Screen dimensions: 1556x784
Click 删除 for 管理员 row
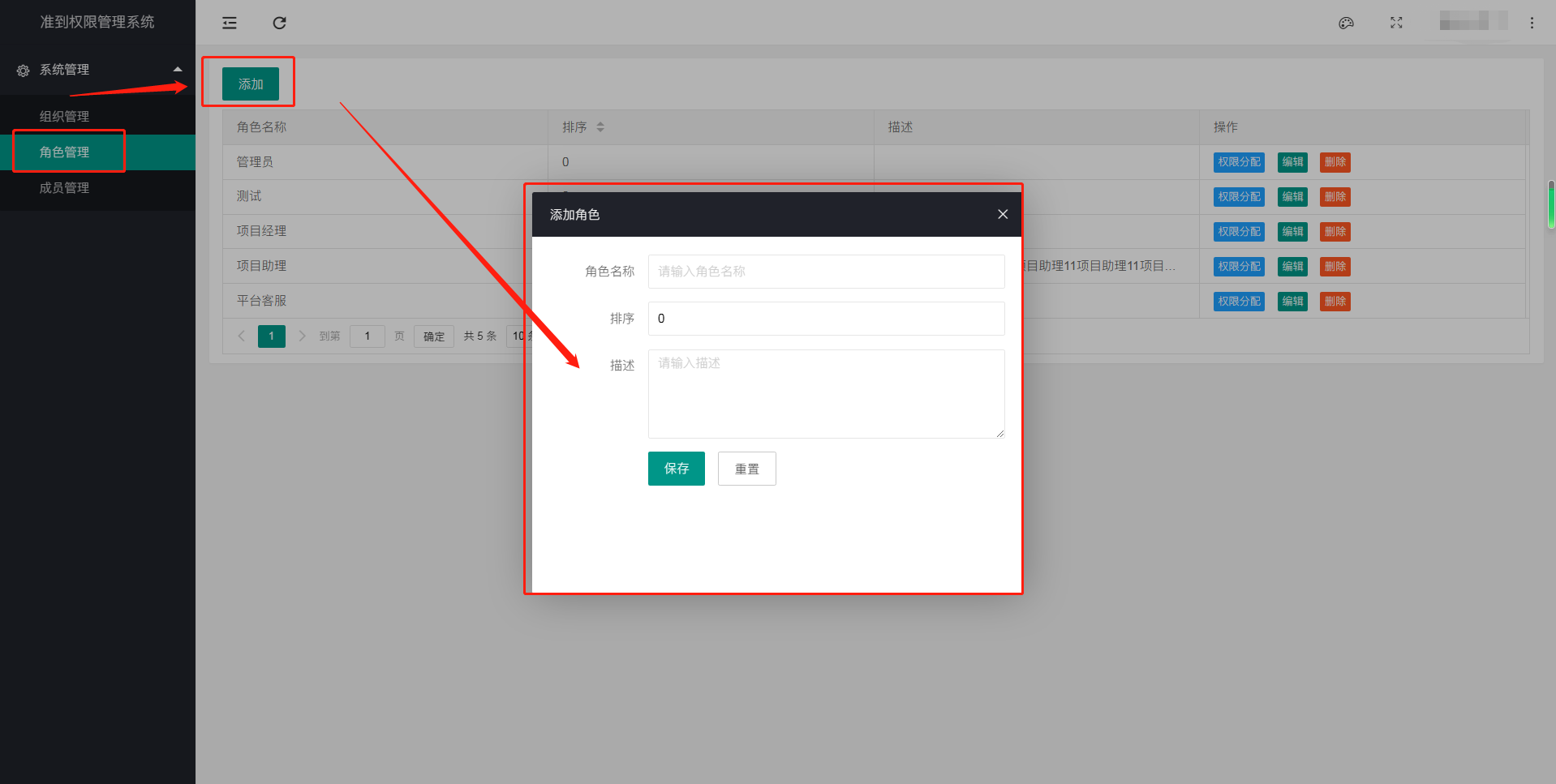pos(1335,162)
